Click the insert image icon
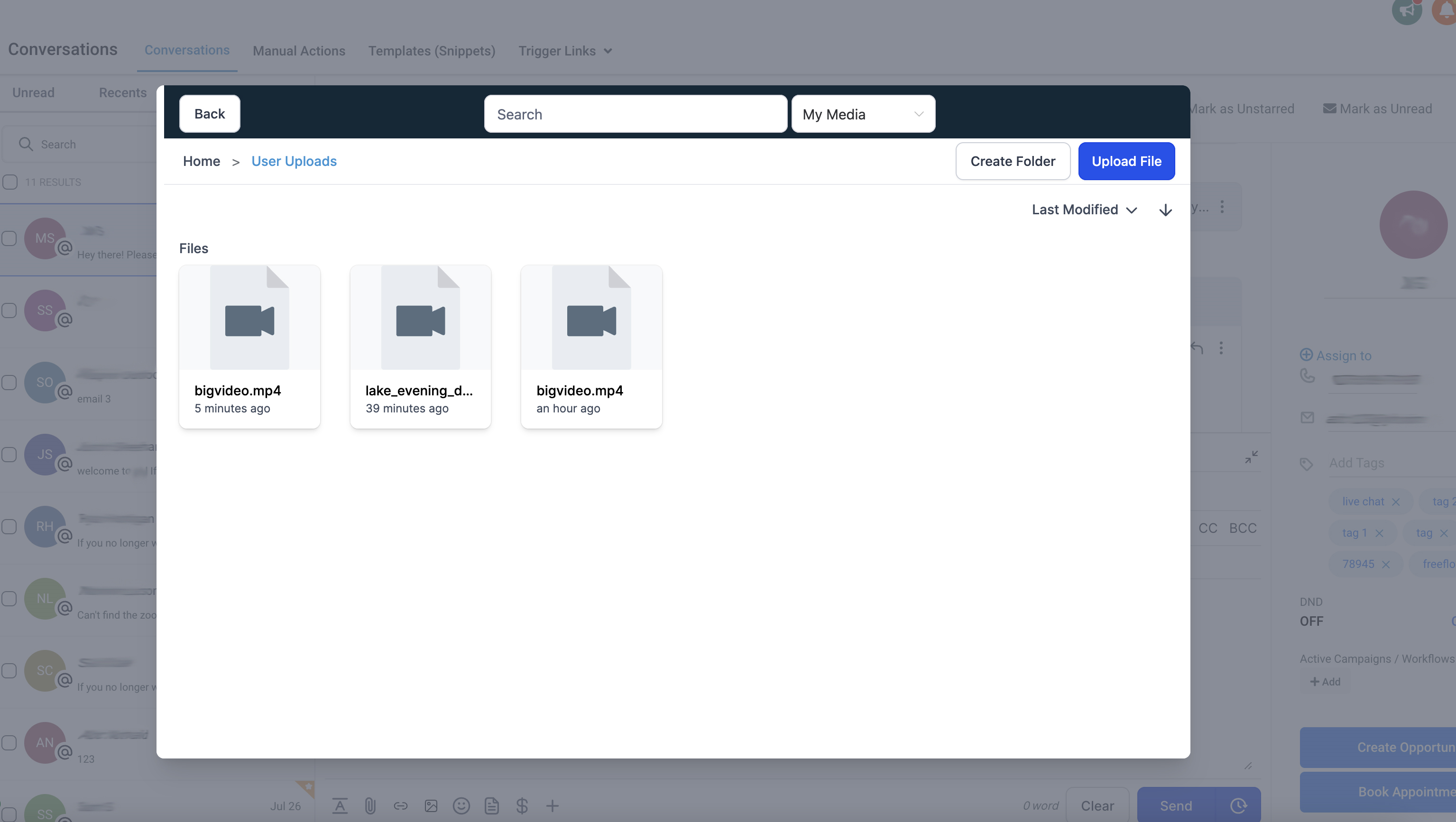The width and height of the screenshot is (1456, 822). click(431, 805)
